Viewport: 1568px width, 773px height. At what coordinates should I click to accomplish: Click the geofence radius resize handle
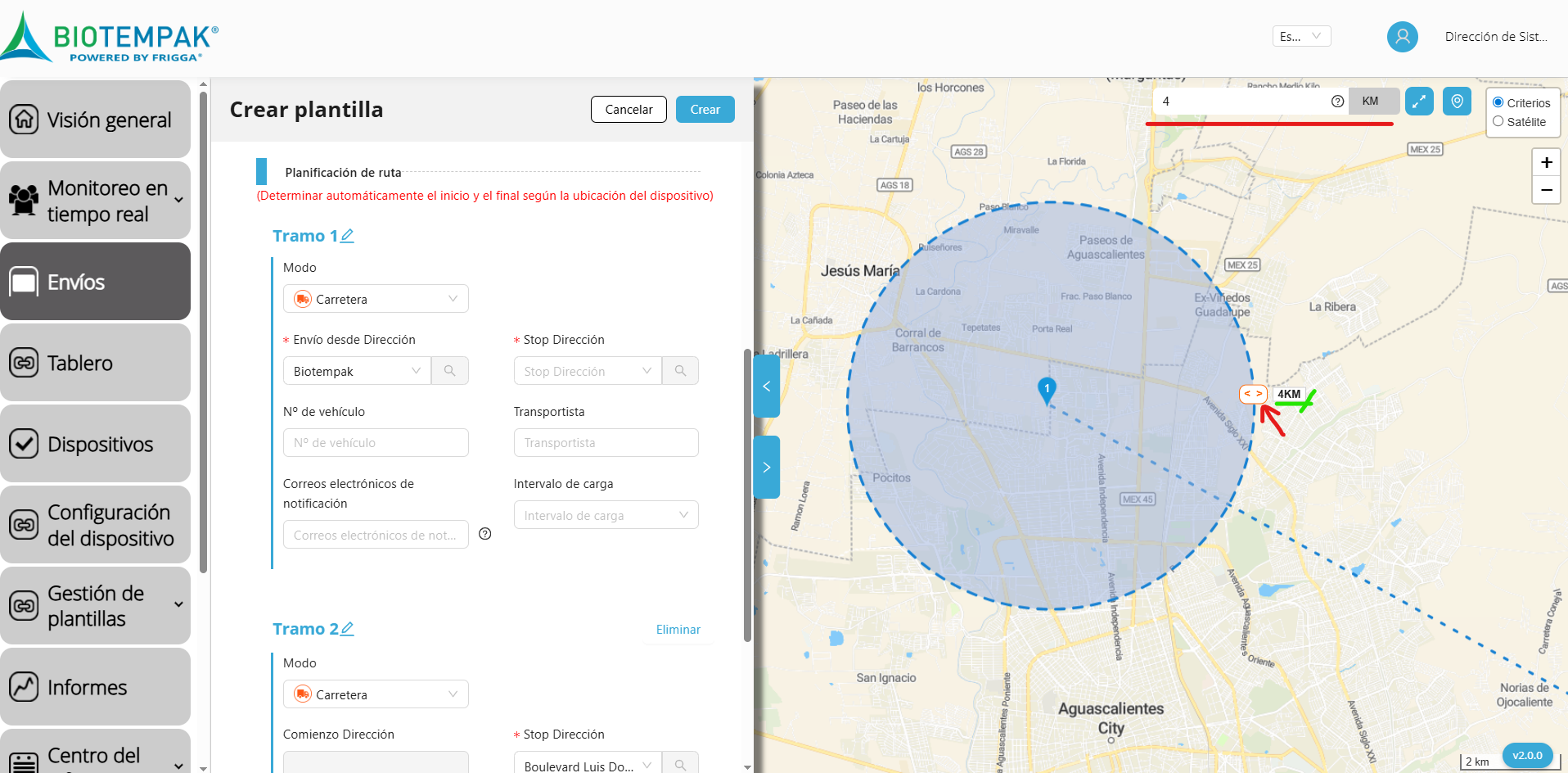click(x=1253, y=394)
